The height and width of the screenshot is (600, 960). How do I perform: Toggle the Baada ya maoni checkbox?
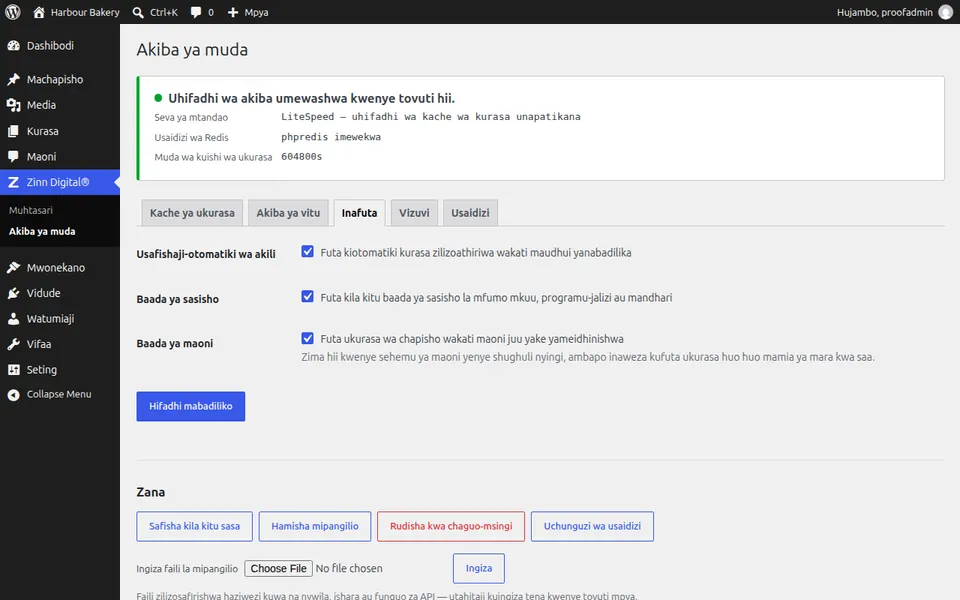[307, 338]
